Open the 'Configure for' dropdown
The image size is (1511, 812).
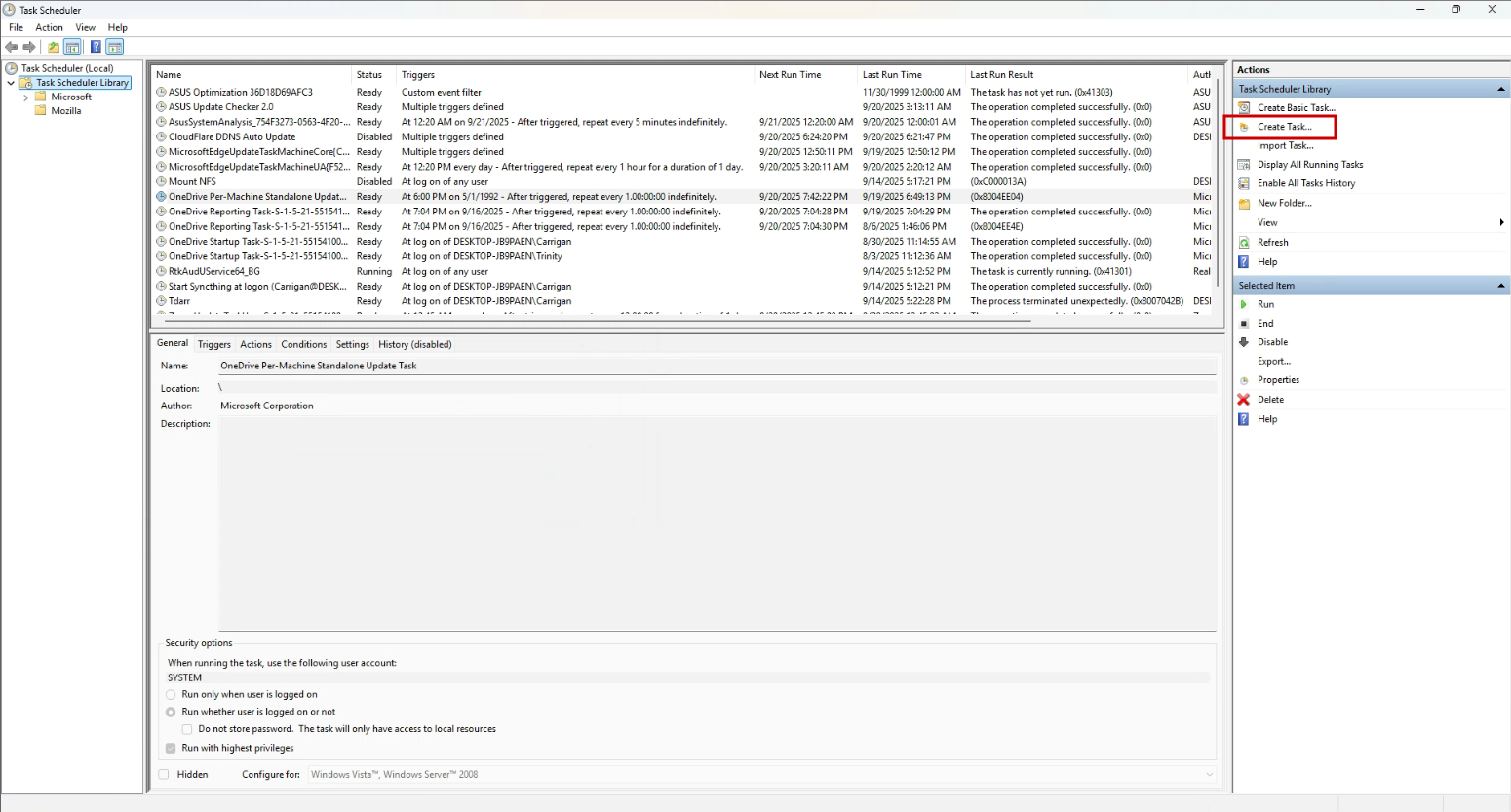762,775
